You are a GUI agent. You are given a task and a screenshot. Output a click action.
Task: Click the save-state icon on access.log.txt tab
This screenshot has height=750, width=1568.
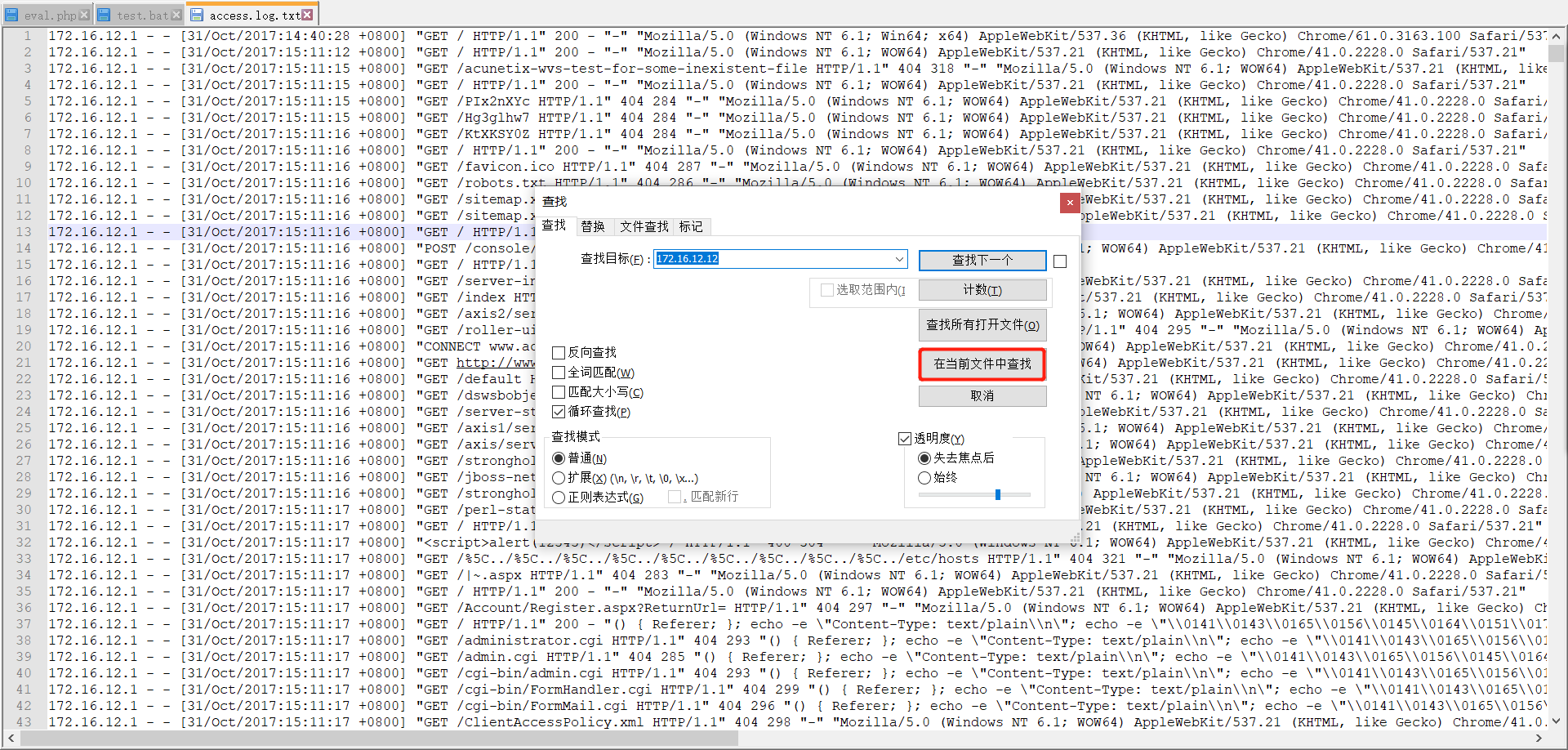click(197, 15)
